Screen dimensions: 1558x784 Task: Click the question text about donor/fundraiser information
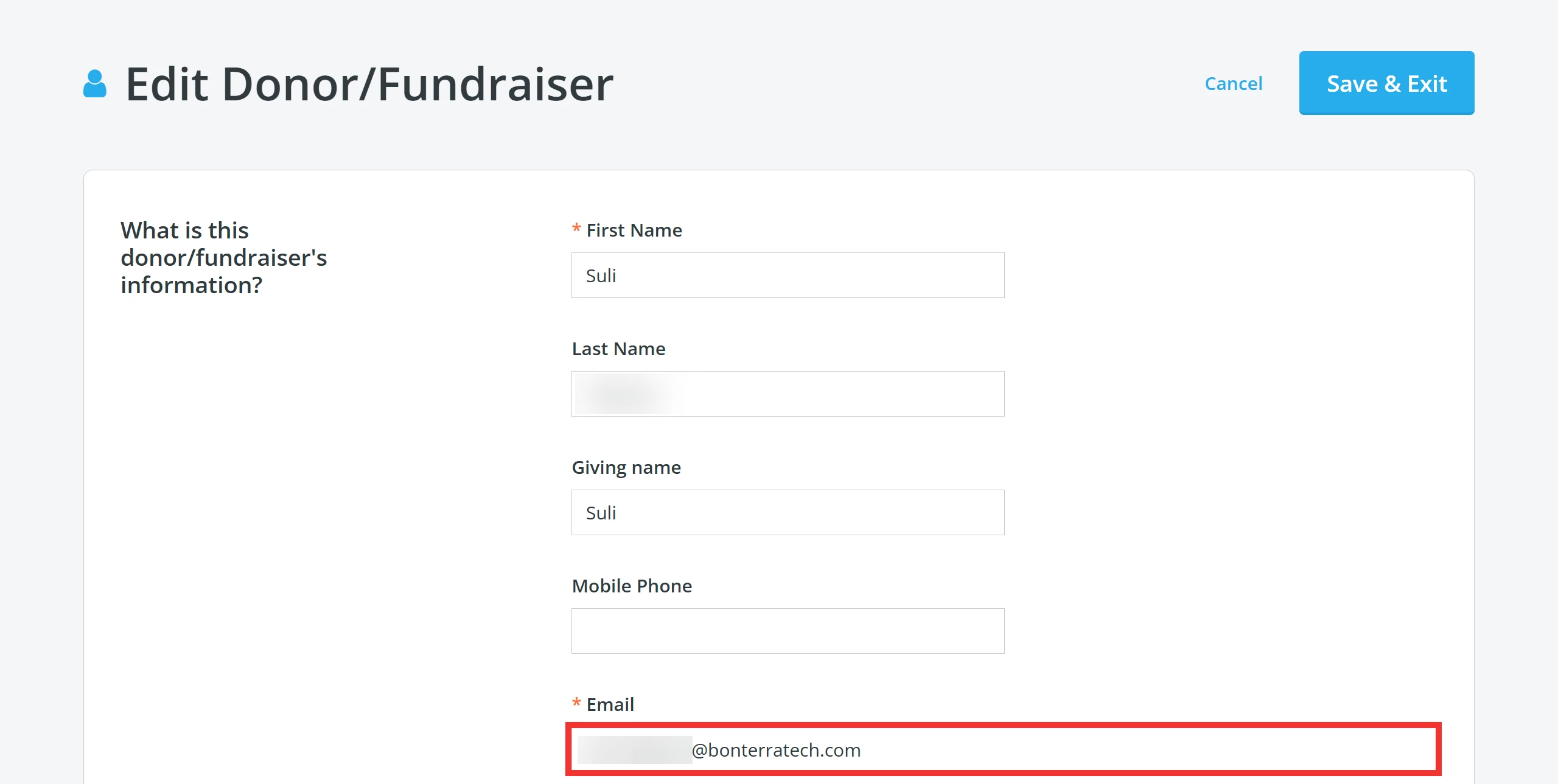click(223, 257)
